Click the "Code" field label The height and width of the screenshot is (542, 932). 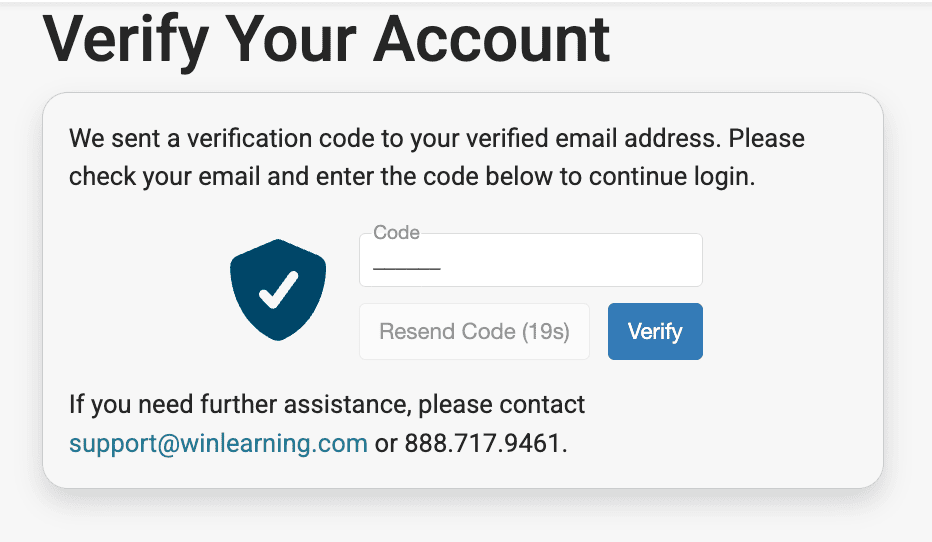(396, 233)
